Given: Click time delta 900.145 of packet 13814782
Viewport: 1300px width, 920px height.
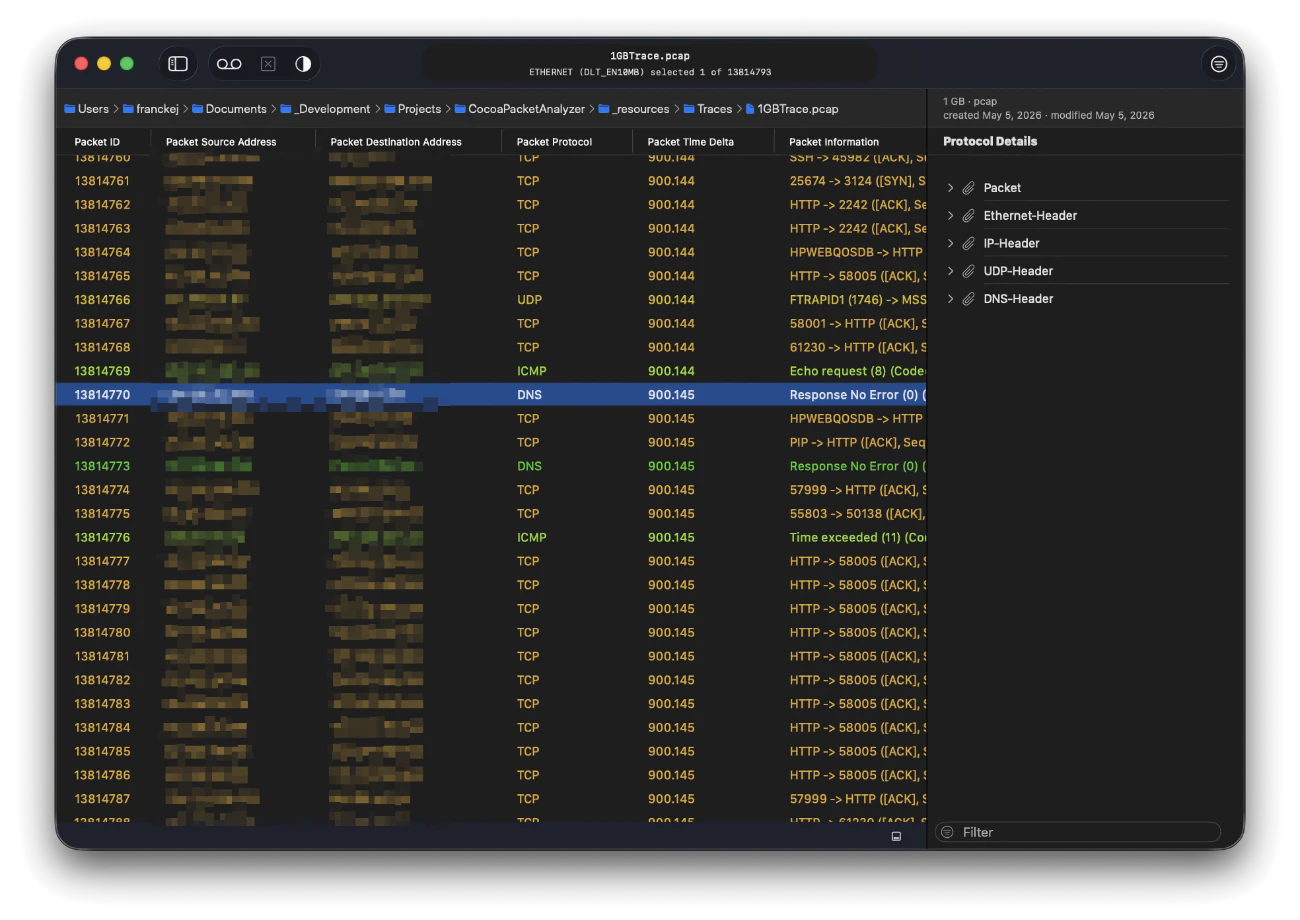Looking at the screenshot, I should pos(671,680).
